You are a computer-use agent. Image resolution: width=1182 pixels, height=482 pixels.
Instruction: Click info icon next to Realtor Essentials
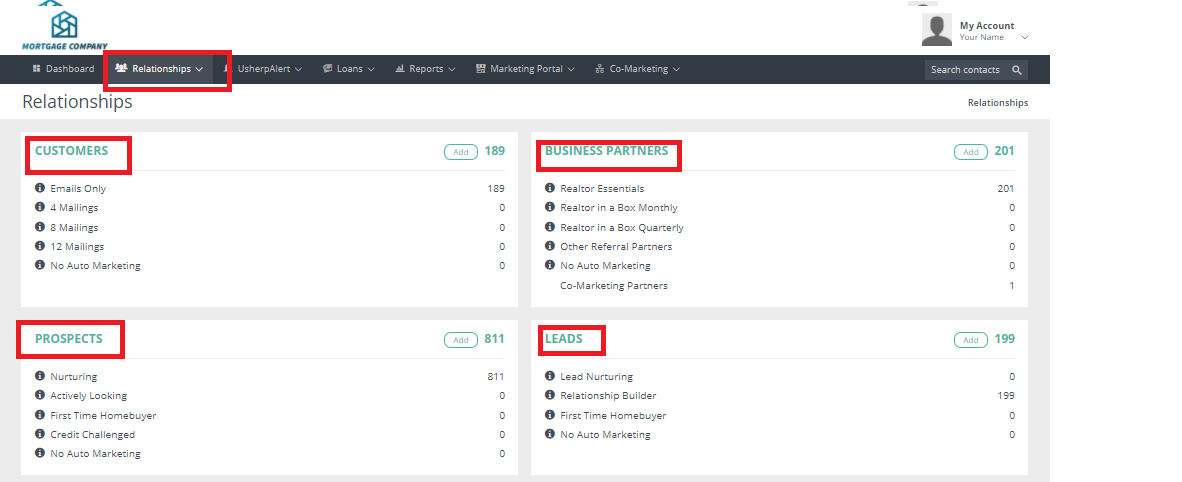coord(550,188)
